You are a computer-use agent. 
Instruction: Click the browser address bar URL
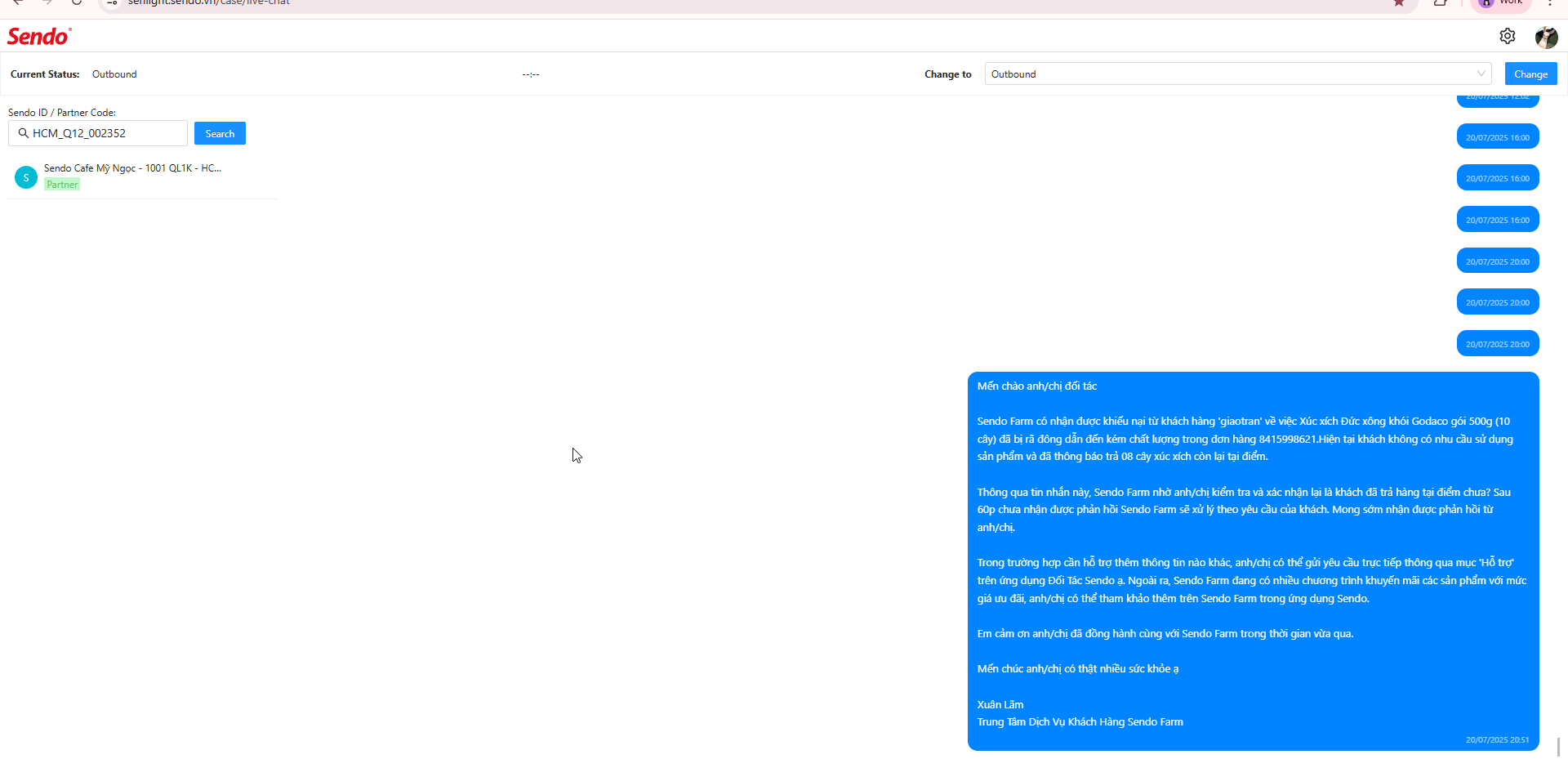[209, 3]
